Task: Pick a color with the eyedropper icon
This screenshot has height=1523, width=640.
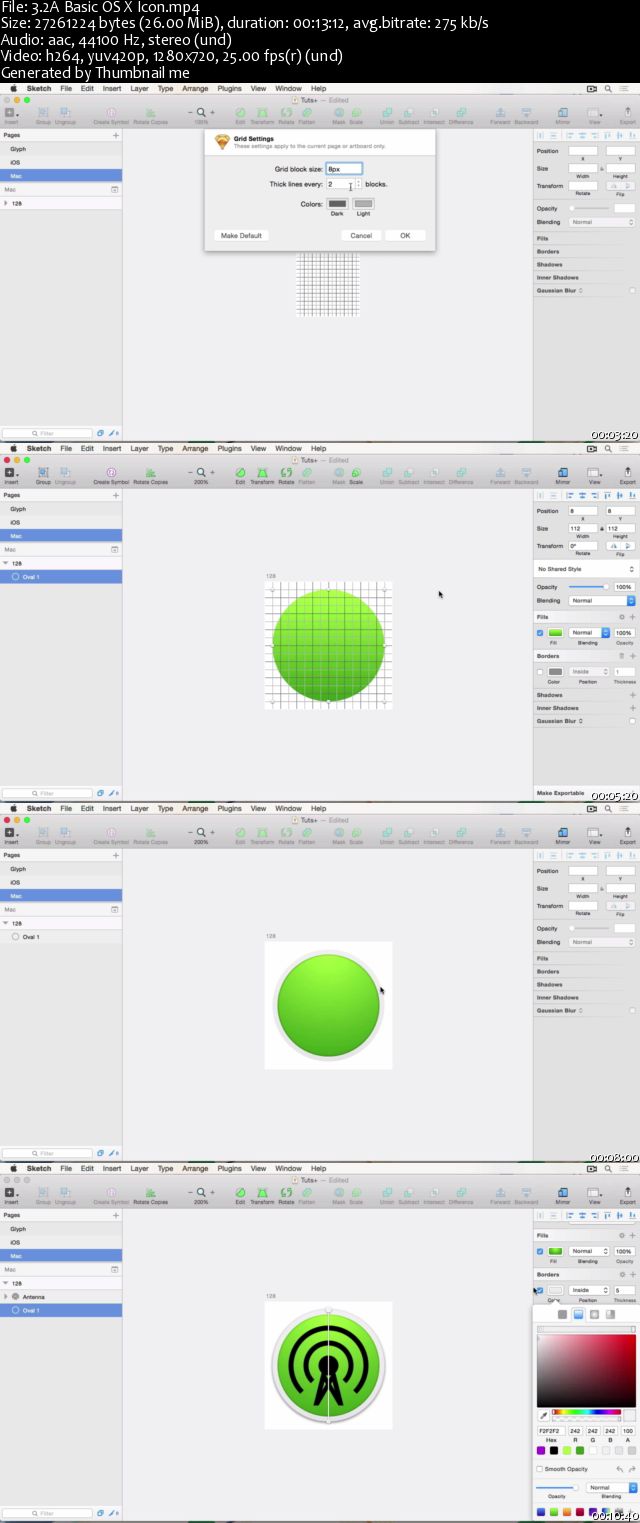Action: [544, 1416]
